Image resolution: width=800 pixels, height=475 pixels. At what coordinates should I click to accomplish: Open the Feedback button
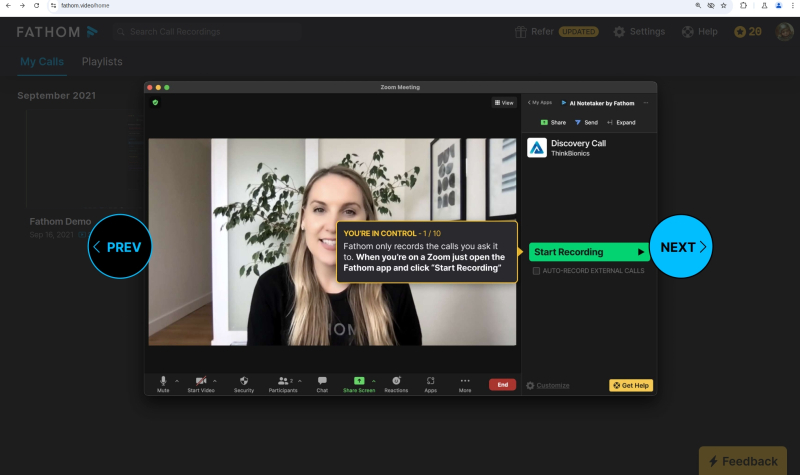(743, 461)
